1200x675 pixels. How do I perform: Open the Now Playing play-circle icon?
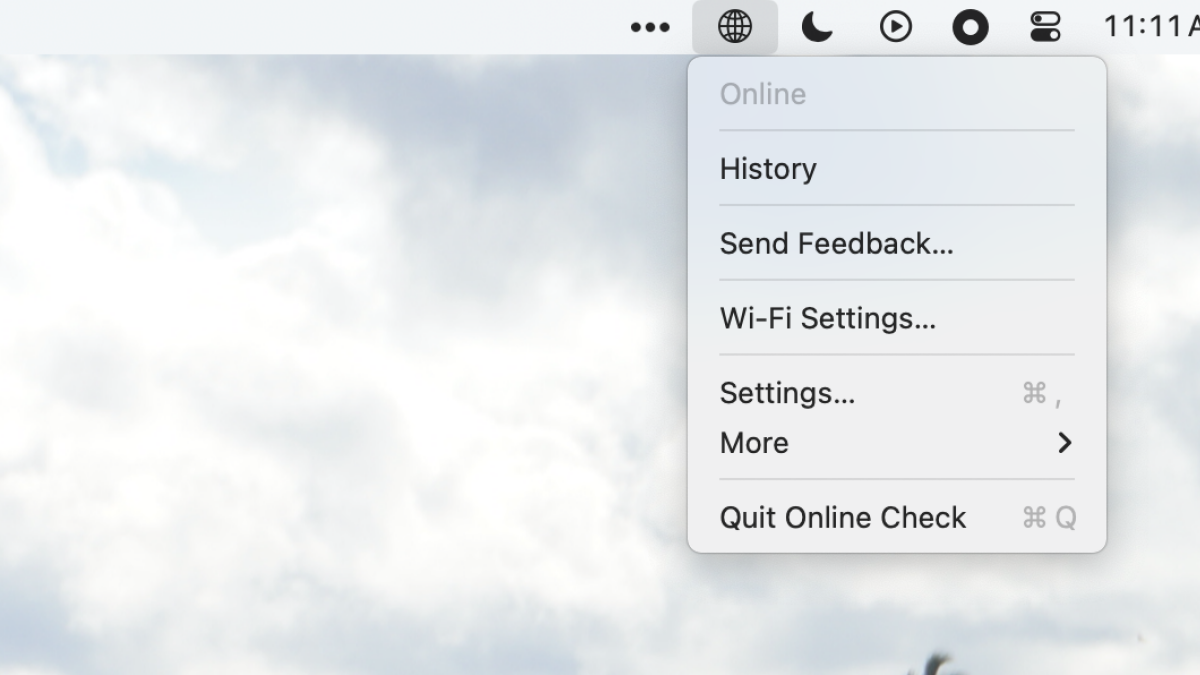896,27
